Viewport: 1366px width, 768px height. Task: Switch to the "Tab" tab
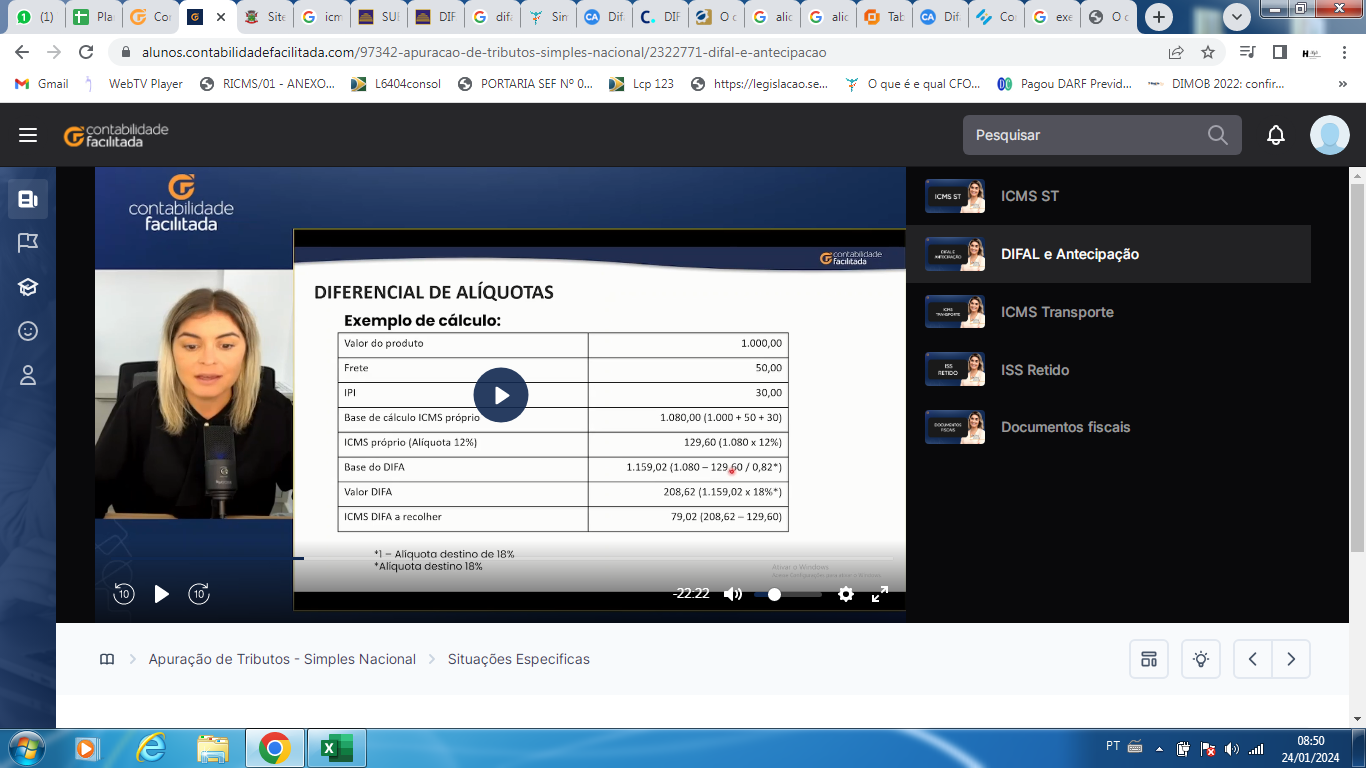tap(884, 17)
